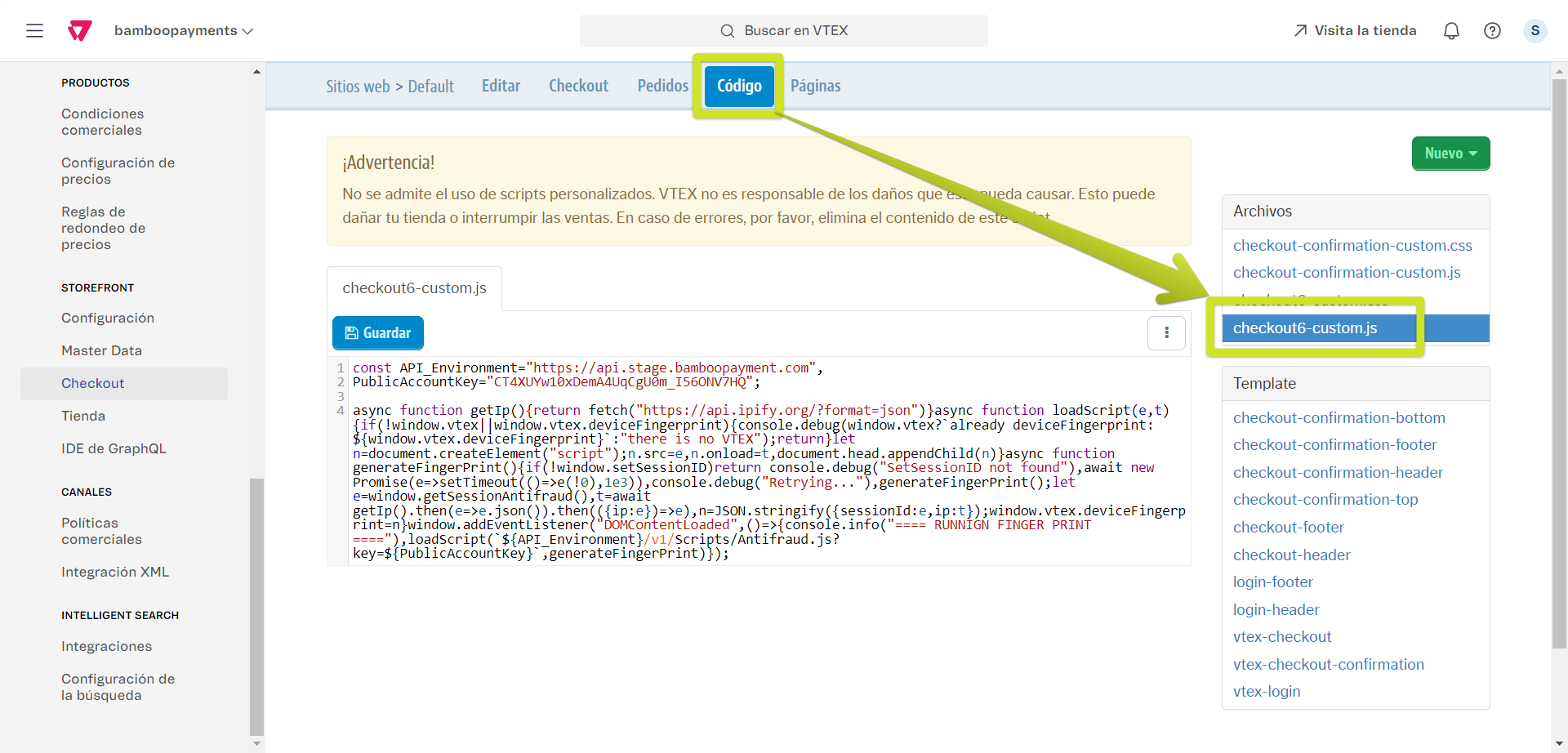Open checkout-confirmation-bottom template
The height and width of the screenshot is (753, 1568).
tap(1339, 417)
